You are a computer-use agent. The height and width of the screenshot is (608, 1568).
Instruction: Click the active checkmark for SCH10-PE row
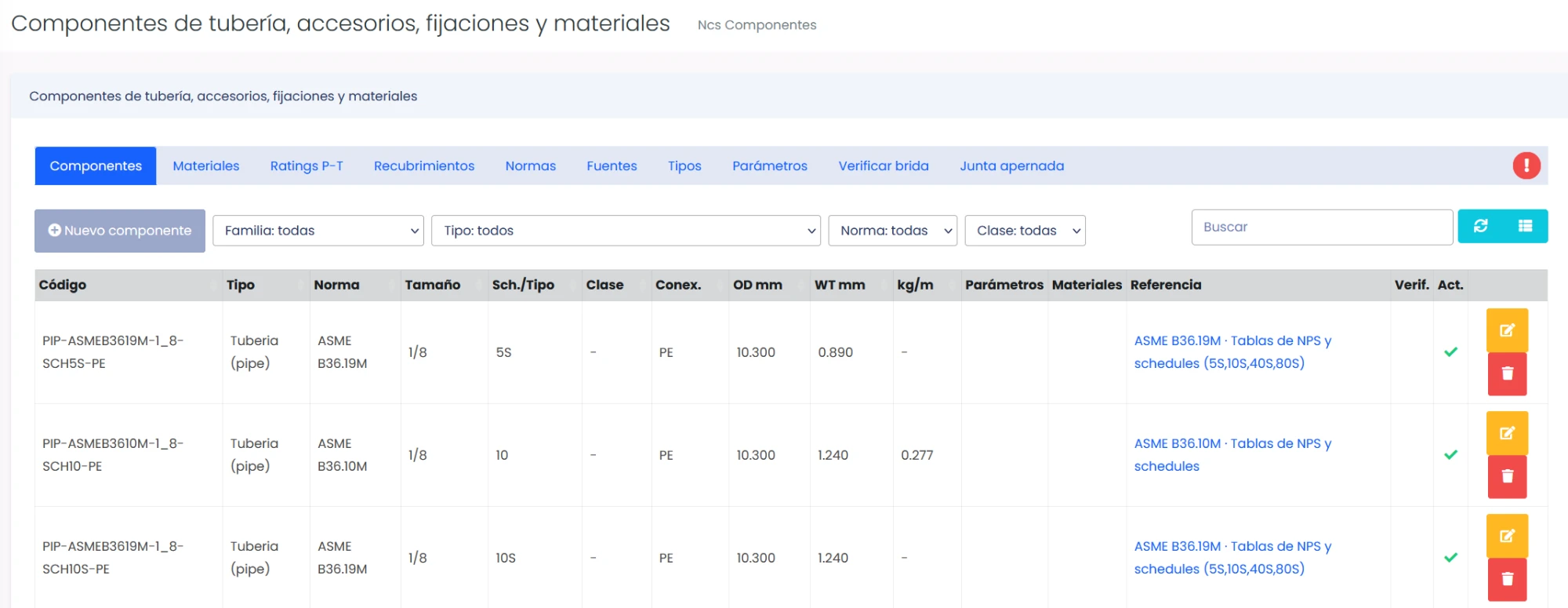click(x=1450, y=455)
